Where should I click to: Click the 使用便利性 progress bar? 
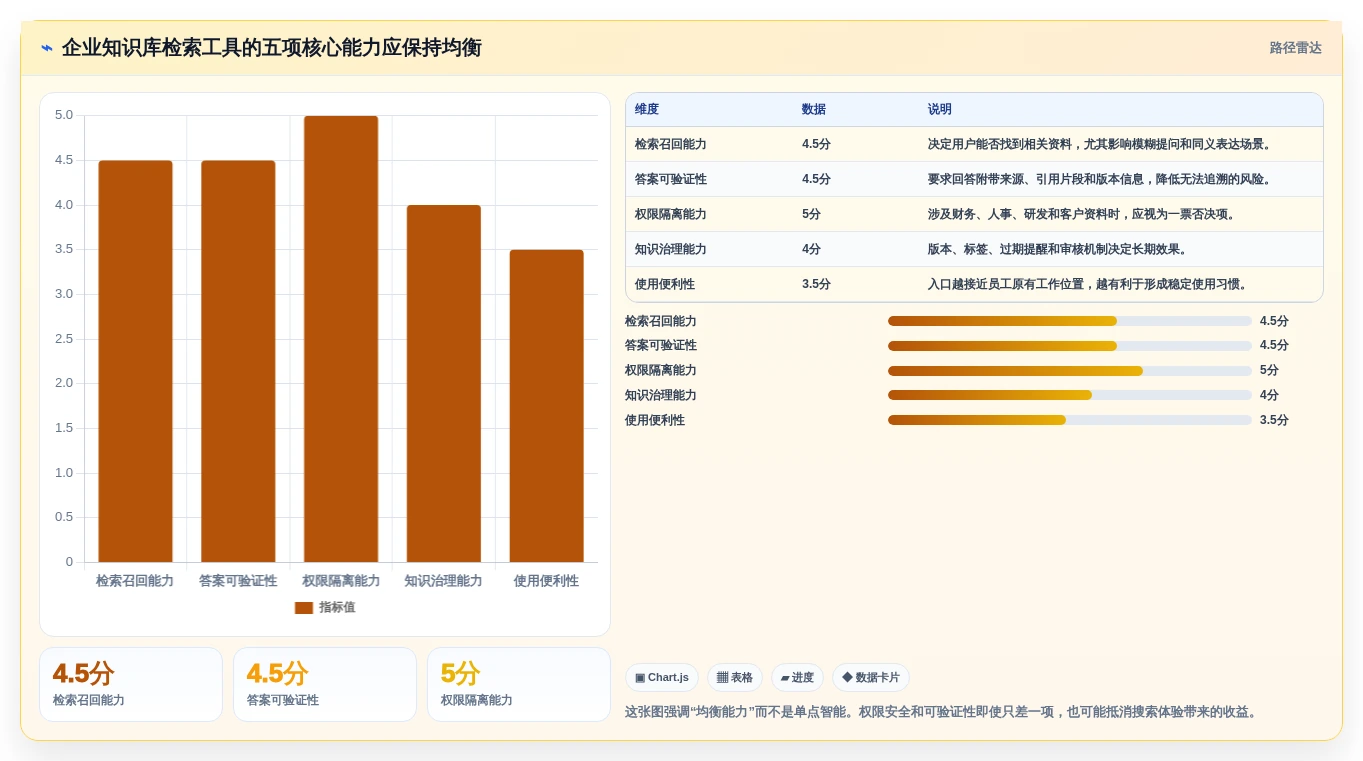tap(1070, 420)
